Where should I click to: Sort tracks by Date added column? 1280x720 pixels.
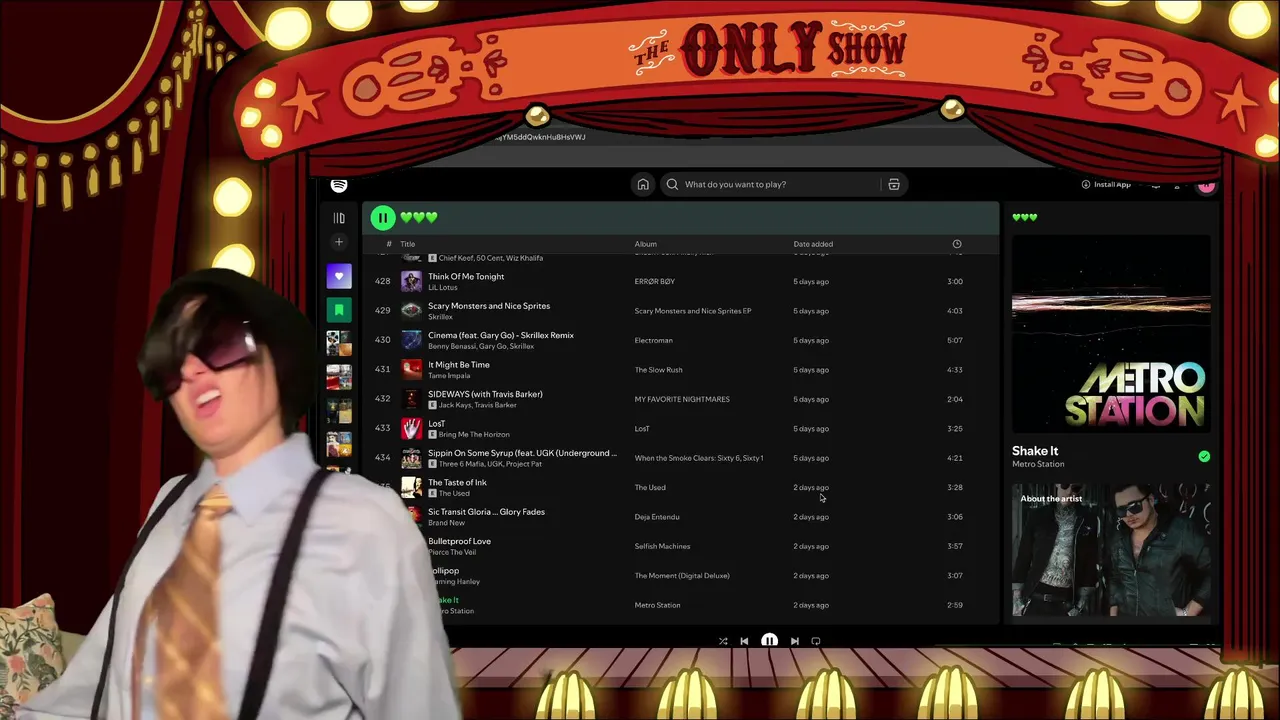tap(813, 244)
